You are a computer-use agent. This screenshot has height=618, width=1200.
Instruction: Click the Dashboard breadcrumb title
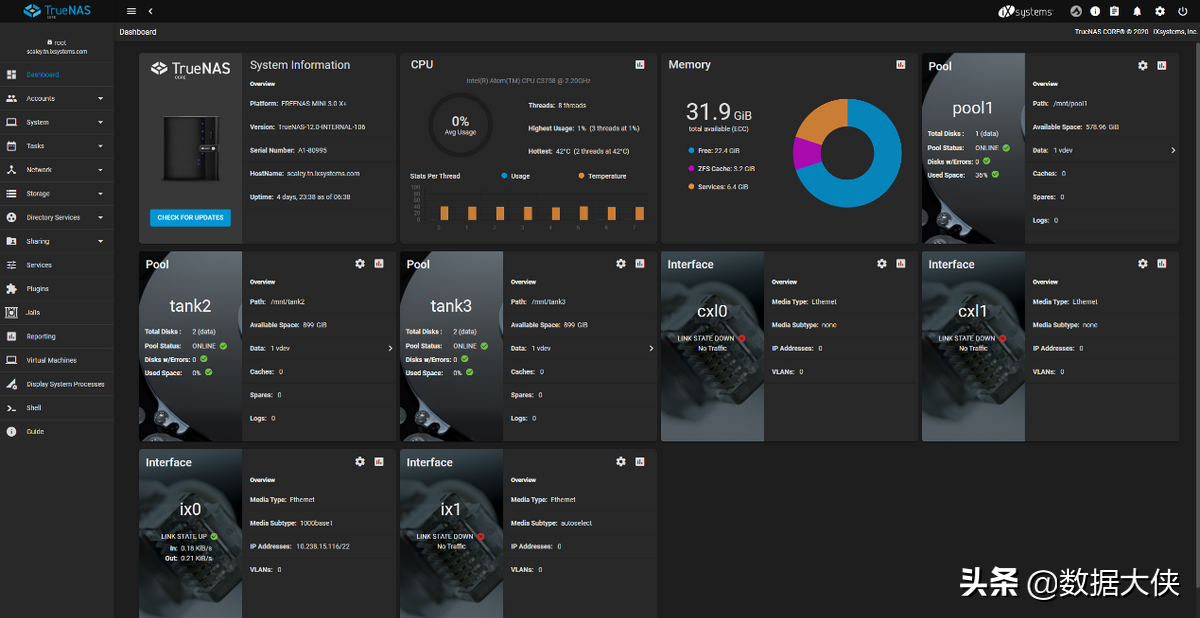[x=138, y=32]
